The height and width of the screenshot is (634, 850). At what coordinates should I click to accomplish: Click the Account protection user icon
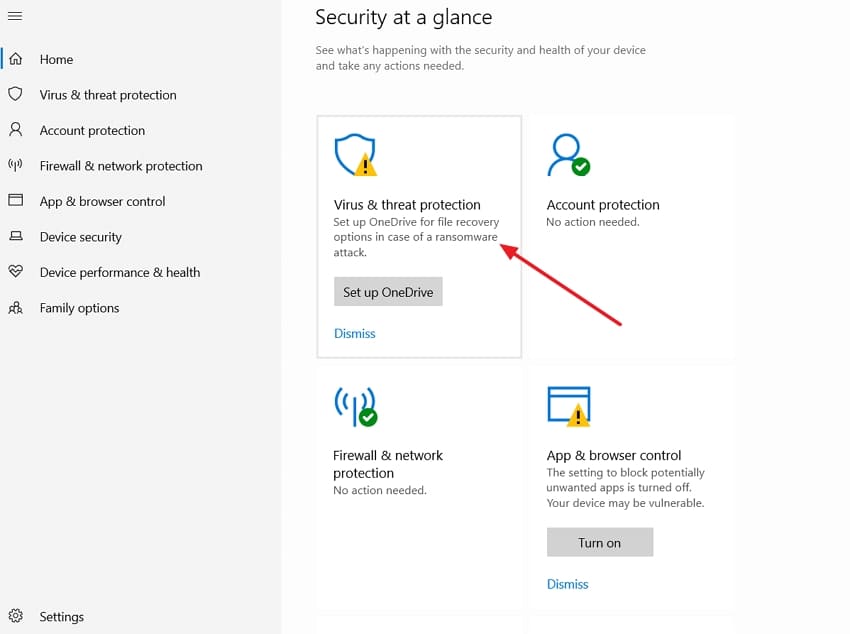tap(563, 152)
